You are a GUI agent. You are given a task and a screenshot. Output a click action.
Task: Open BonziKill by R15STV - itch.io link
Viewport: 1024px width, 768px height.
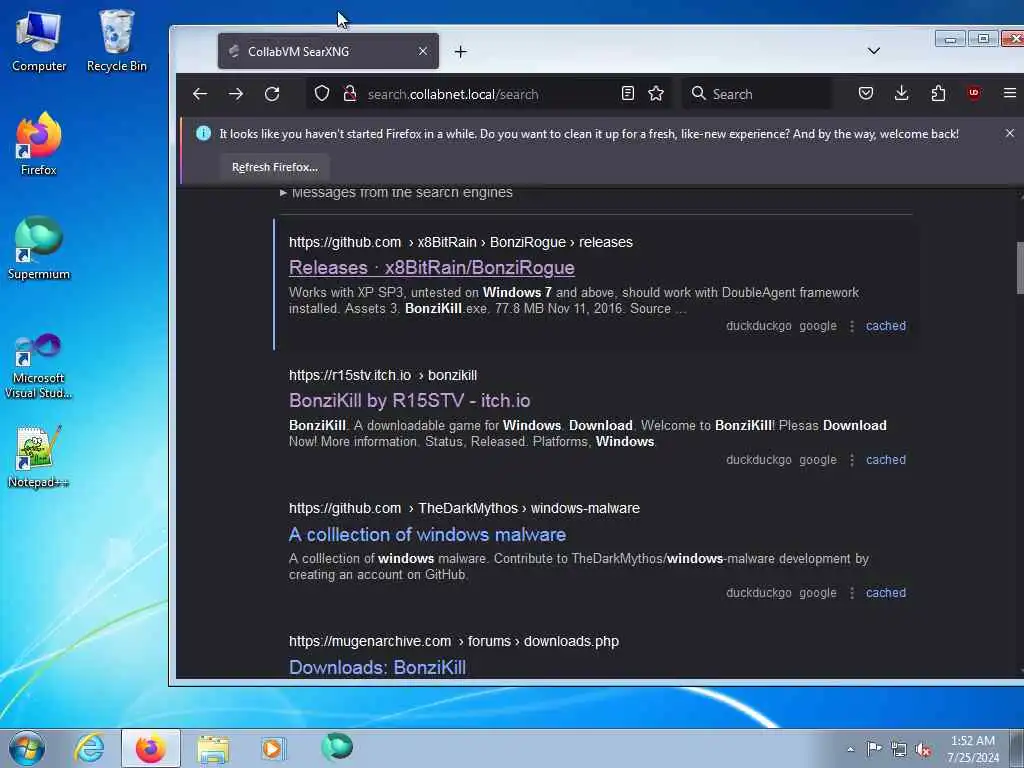(409, 400)
